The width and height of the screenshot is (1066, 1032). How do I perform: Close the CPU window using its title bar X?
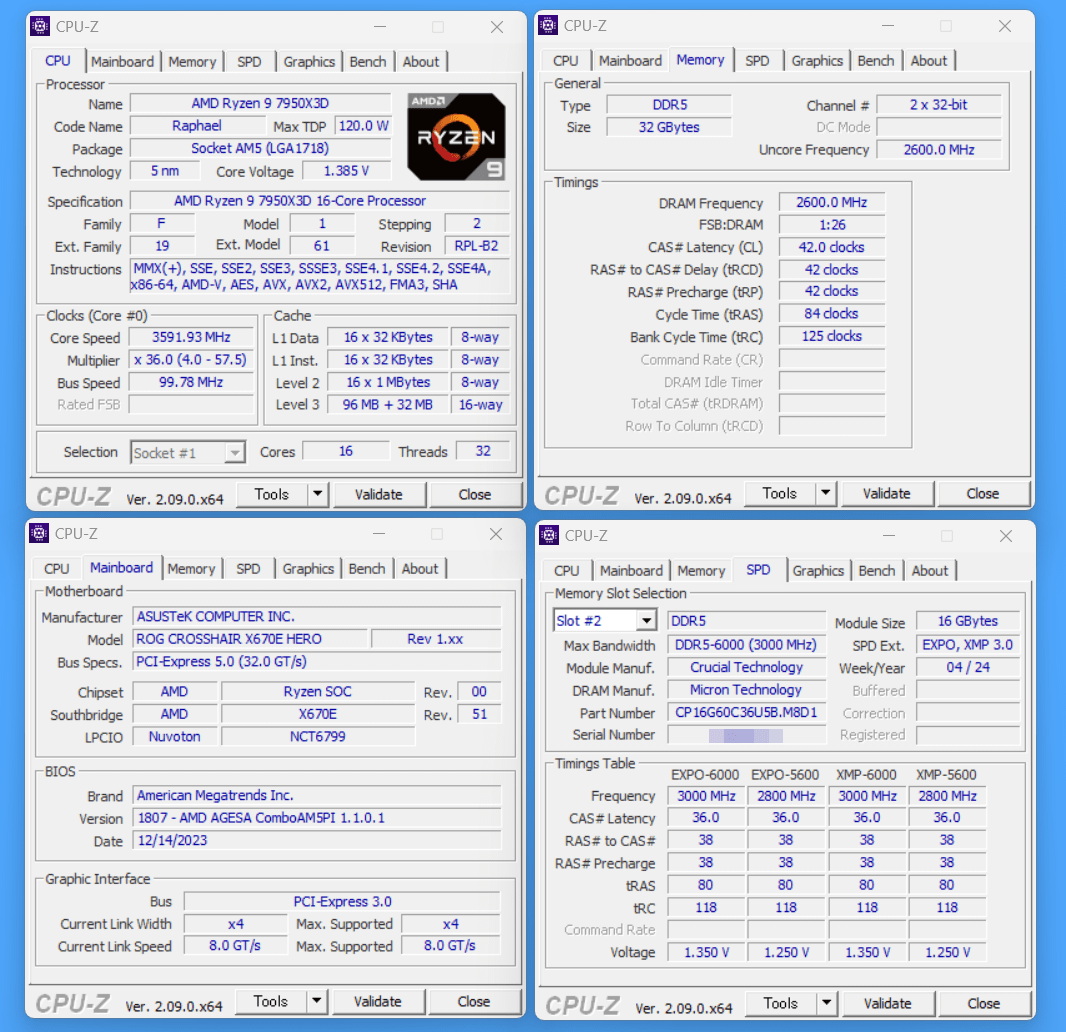click(497, 27)
